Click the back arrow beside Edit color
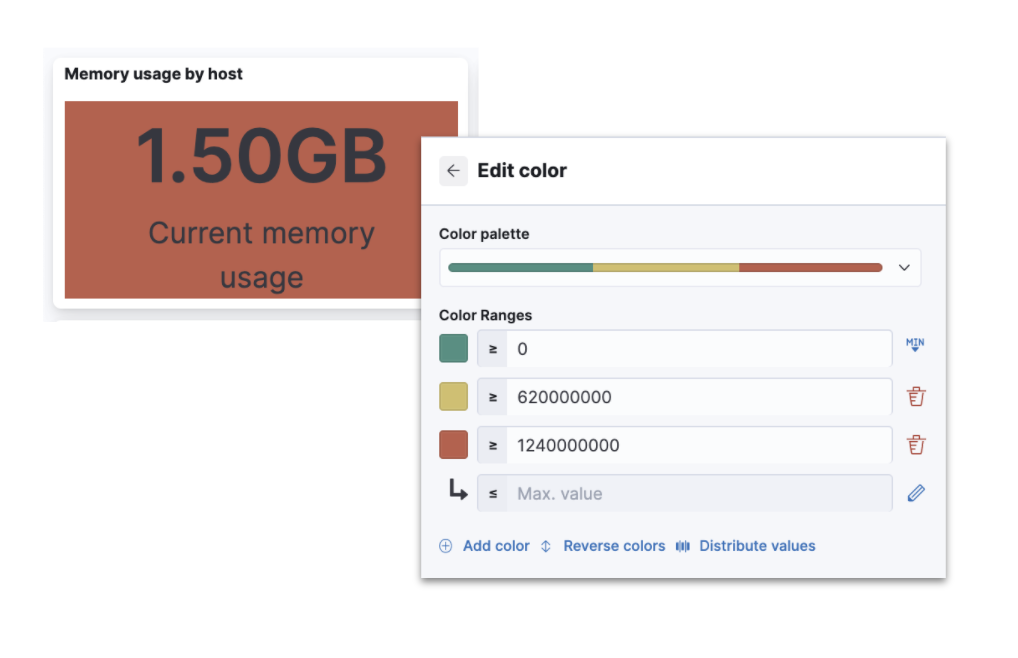The width and height of the screenshot is (1018, 658). click(x=453, y=171)
